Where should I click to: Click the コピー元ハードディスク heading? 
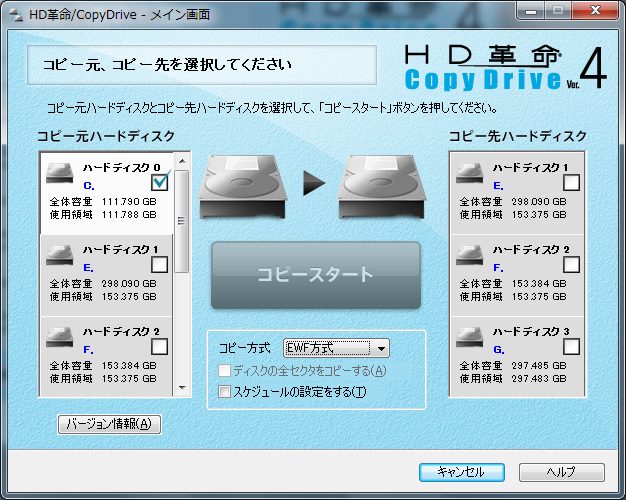pyautogui.click(x=106, y=136)
